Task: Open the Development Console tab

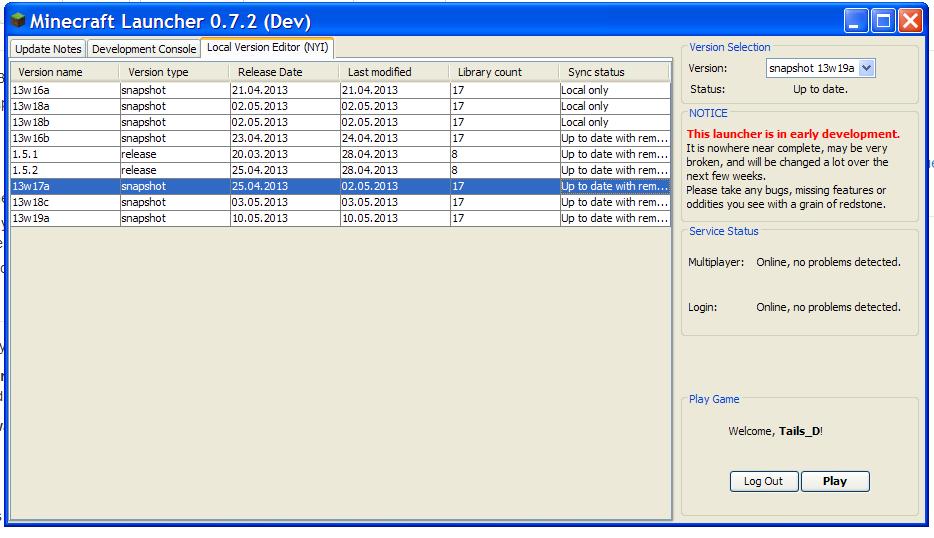Action: coord(143,49)
